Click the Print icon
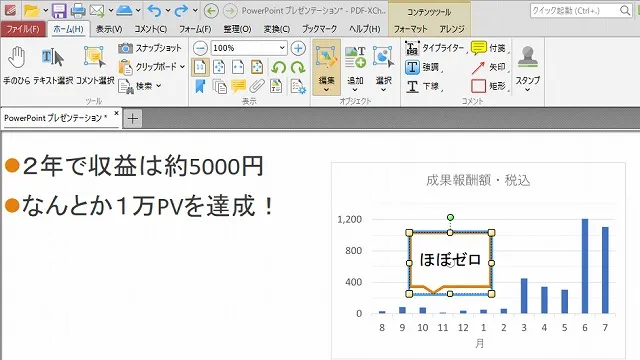This screenshot has height=360, width=640. [78, 10]
